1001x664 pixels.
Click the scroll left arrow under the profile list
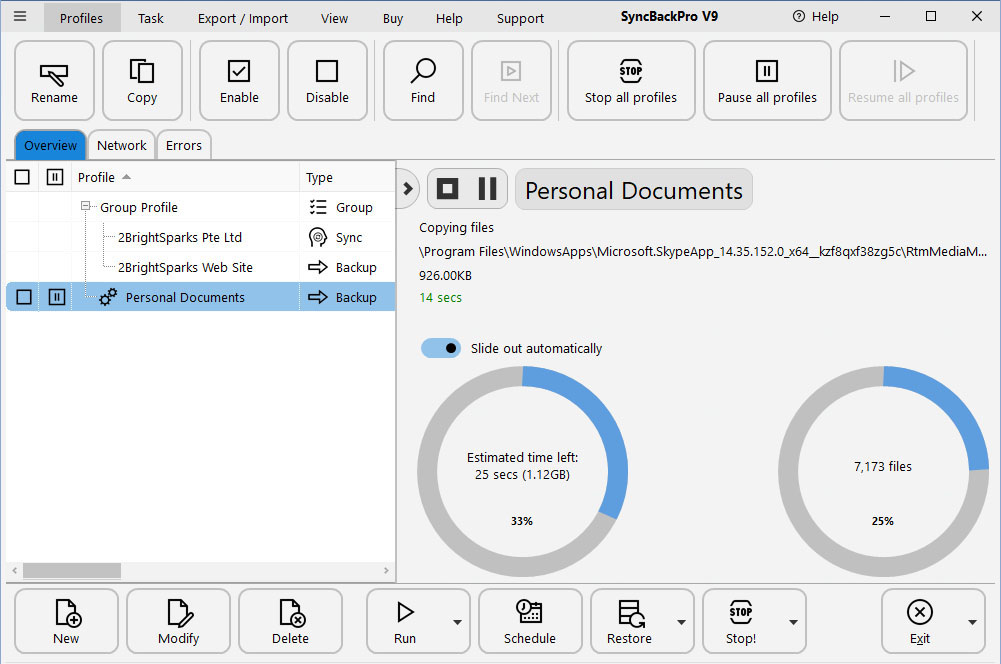pyautogui.click(x=15, y=570)
